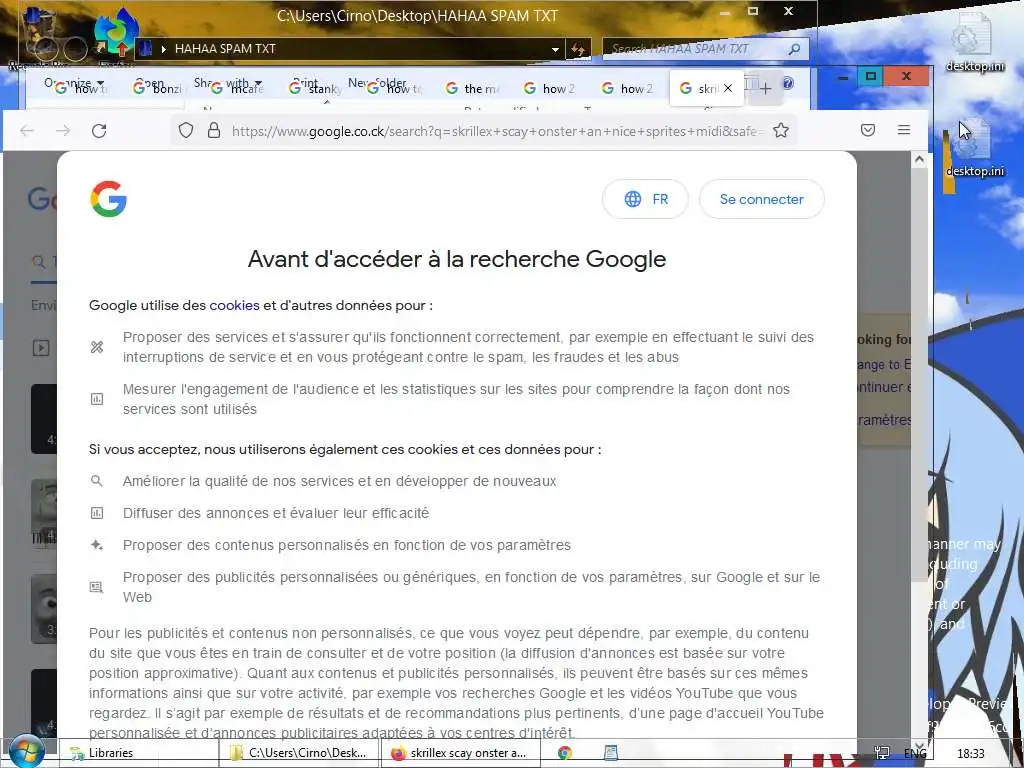
Task: Close the active skril tab
Action: coord(728,88)
